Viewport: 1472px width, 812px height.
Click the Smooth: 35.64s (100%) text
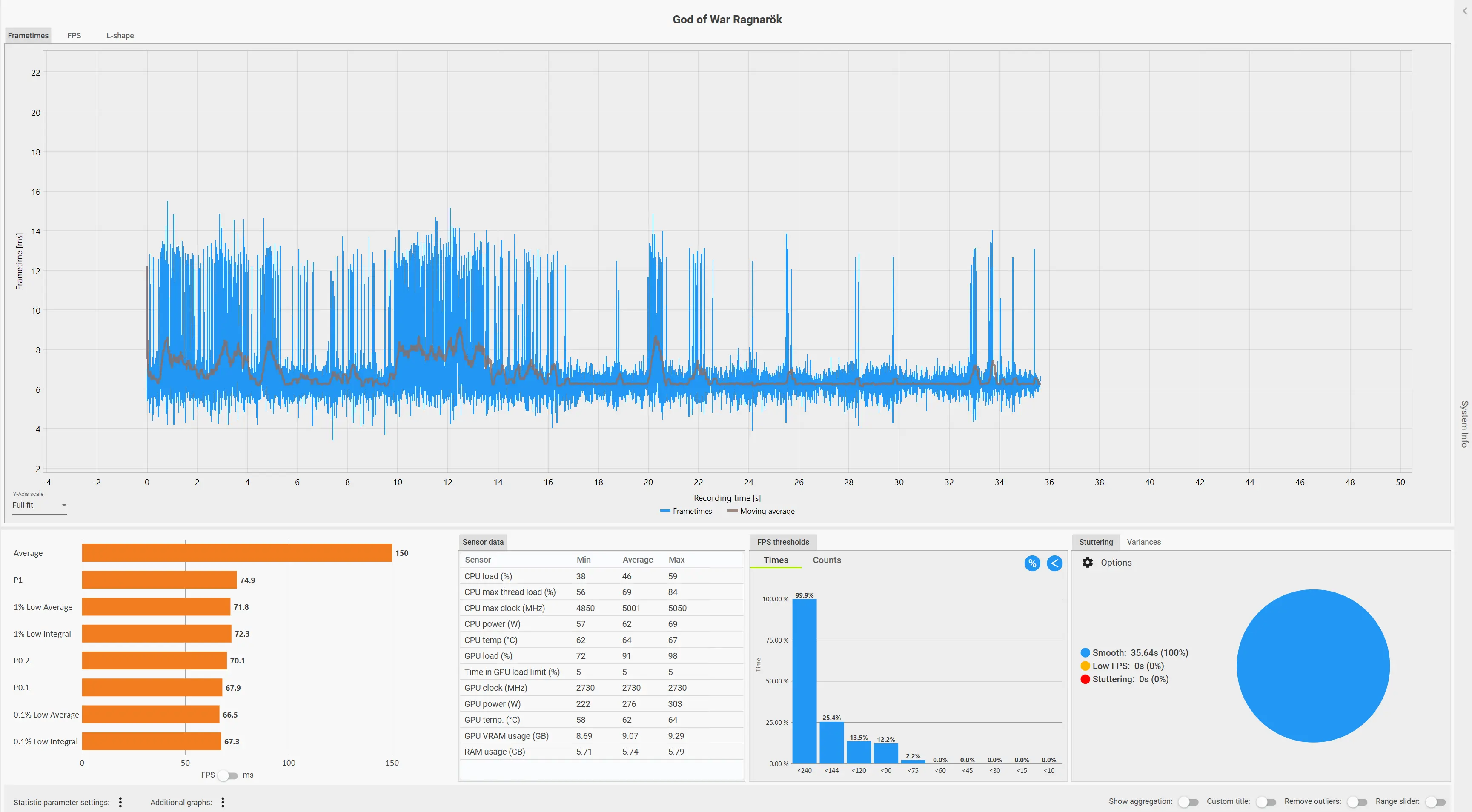click(1140, 652)
